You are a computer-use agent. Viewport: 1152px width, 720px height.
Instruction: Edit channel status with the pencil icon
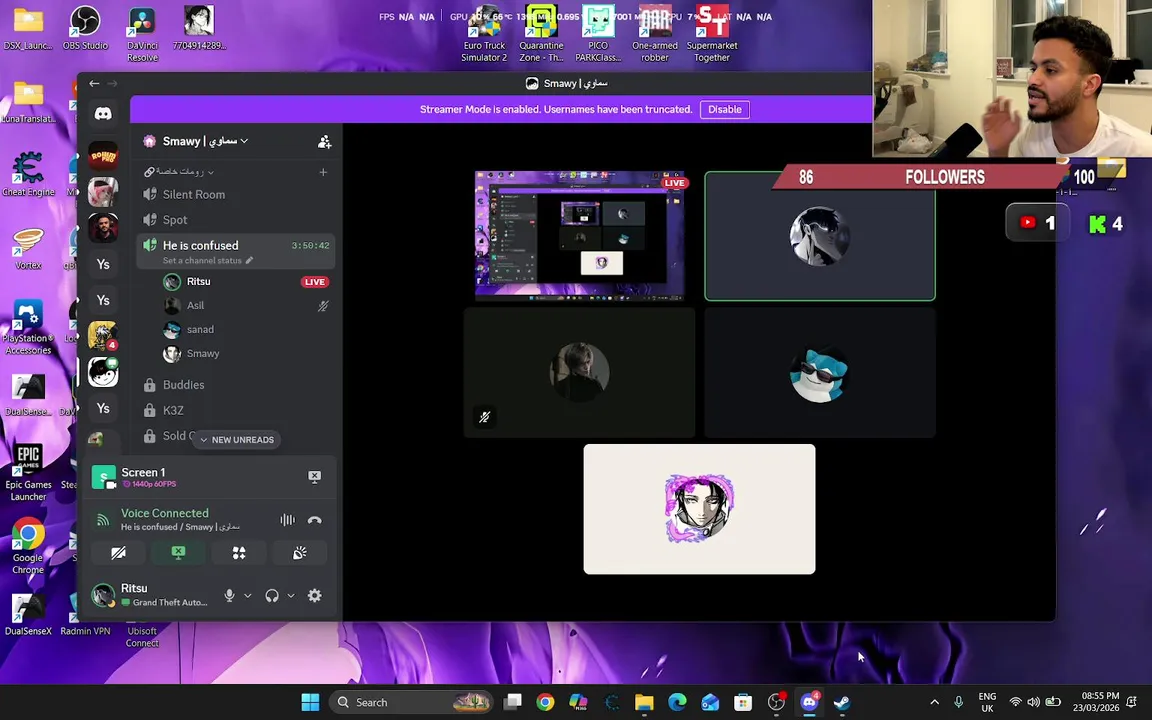(249, 260)
